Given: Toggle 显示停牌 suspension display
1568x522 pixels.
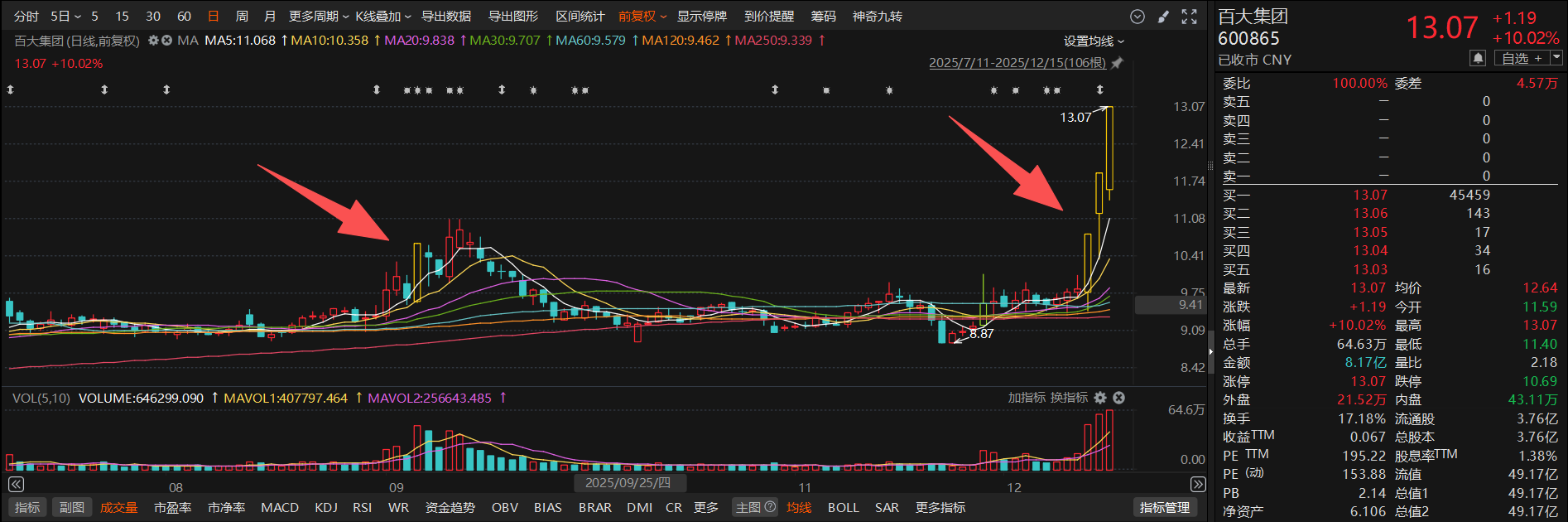Looking at the screenshot, I should (701, 17).
